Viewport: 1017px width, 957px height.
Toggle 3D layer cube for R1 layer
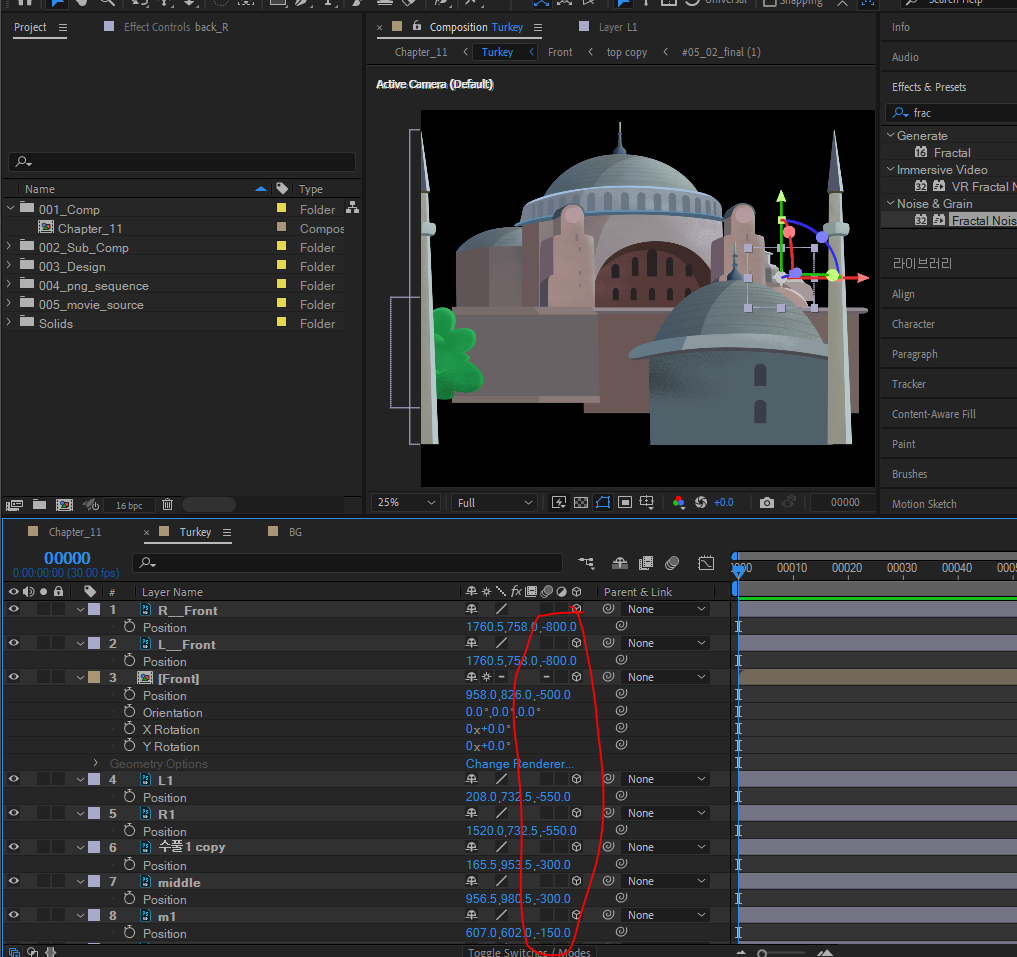click(x=576, y=813)
